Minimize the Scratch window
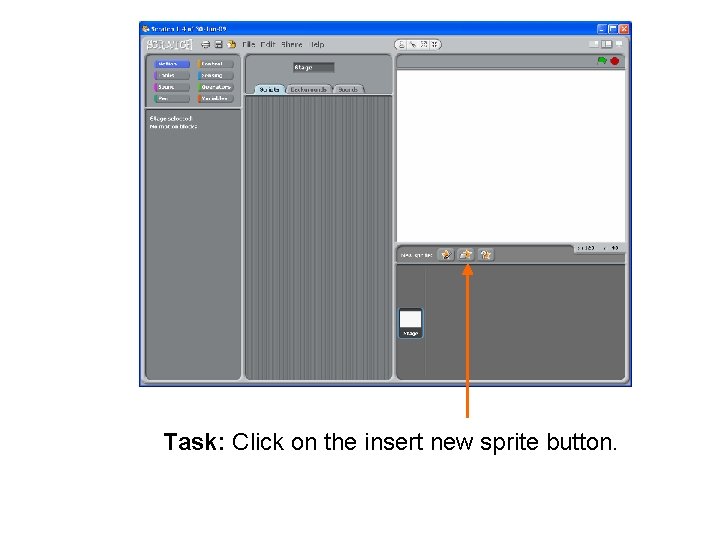 tap(602, 29)
